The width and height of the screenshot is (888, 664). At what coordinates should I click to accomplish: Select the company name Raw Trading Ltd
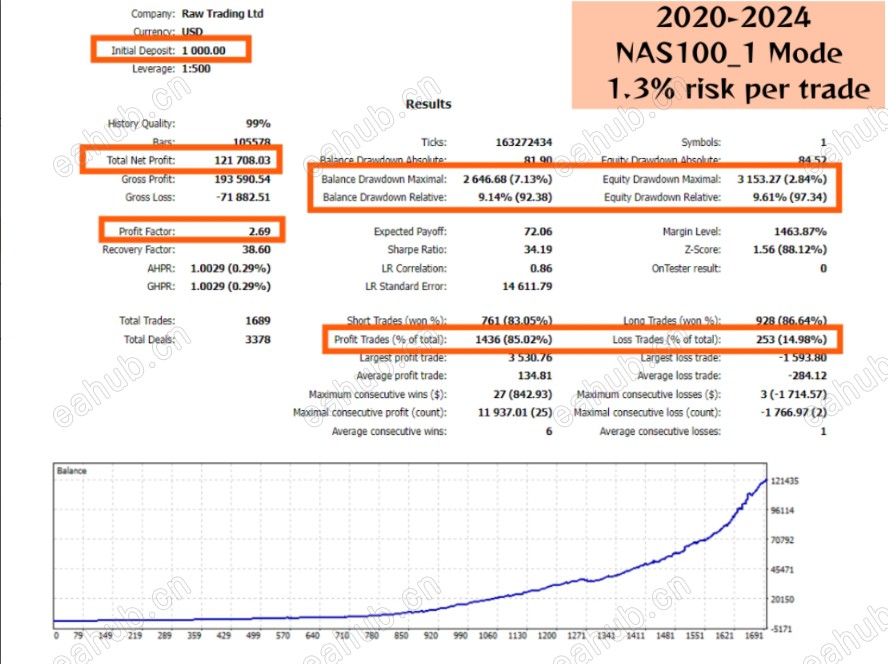coord(222,14)
